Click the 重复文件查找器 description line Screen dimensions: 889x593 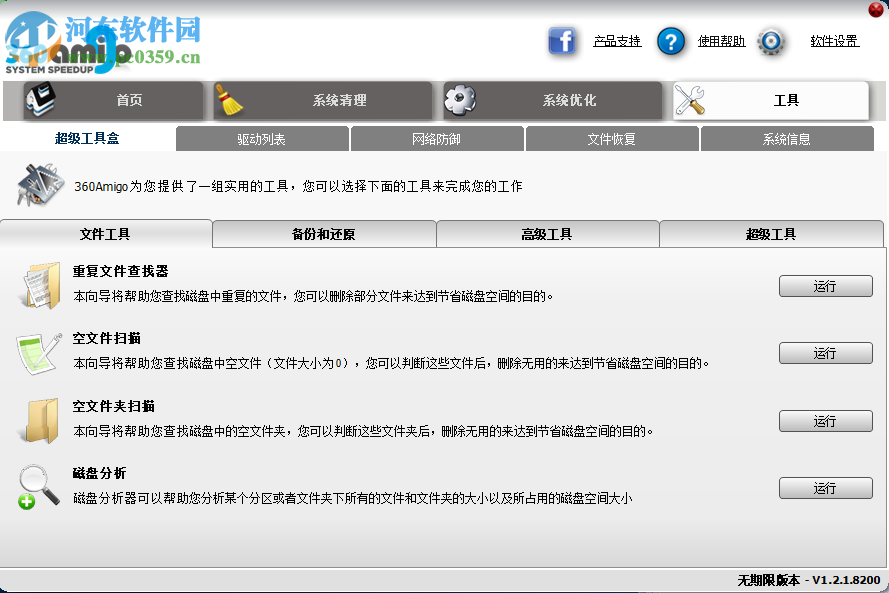pyautogui.click(x=313, y=296)
